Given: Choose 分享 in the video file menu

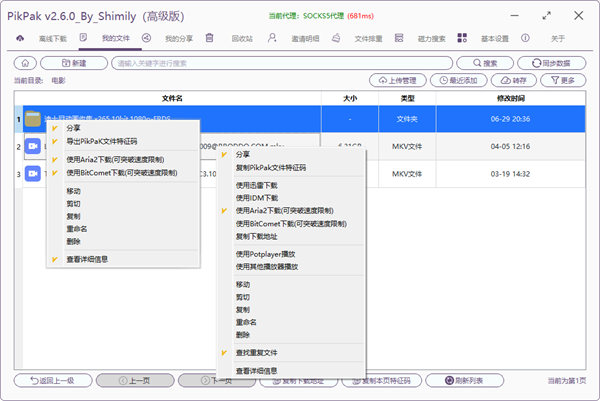Looking at the screenshot, I should click(x=291, y=155).
